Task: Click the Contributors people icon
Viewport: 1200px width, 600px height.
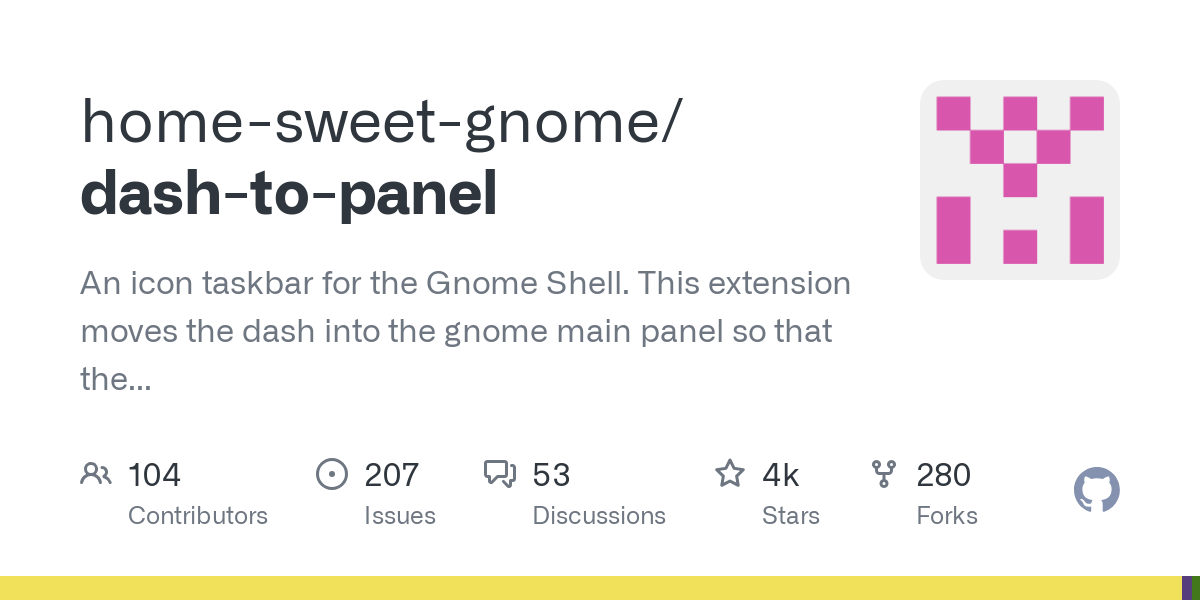Action: coord(96,474)
